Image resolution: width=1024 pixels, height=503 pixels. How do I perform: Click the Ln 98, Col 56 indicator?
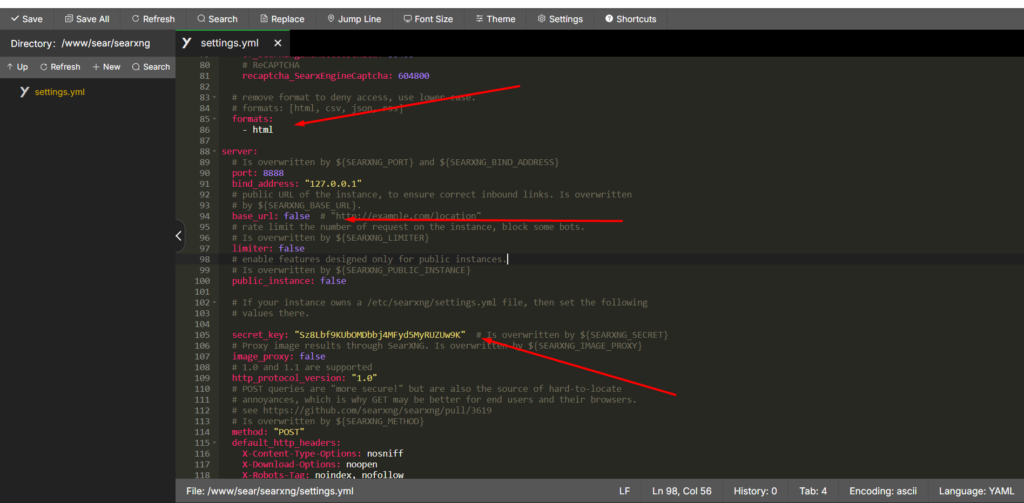683,491
